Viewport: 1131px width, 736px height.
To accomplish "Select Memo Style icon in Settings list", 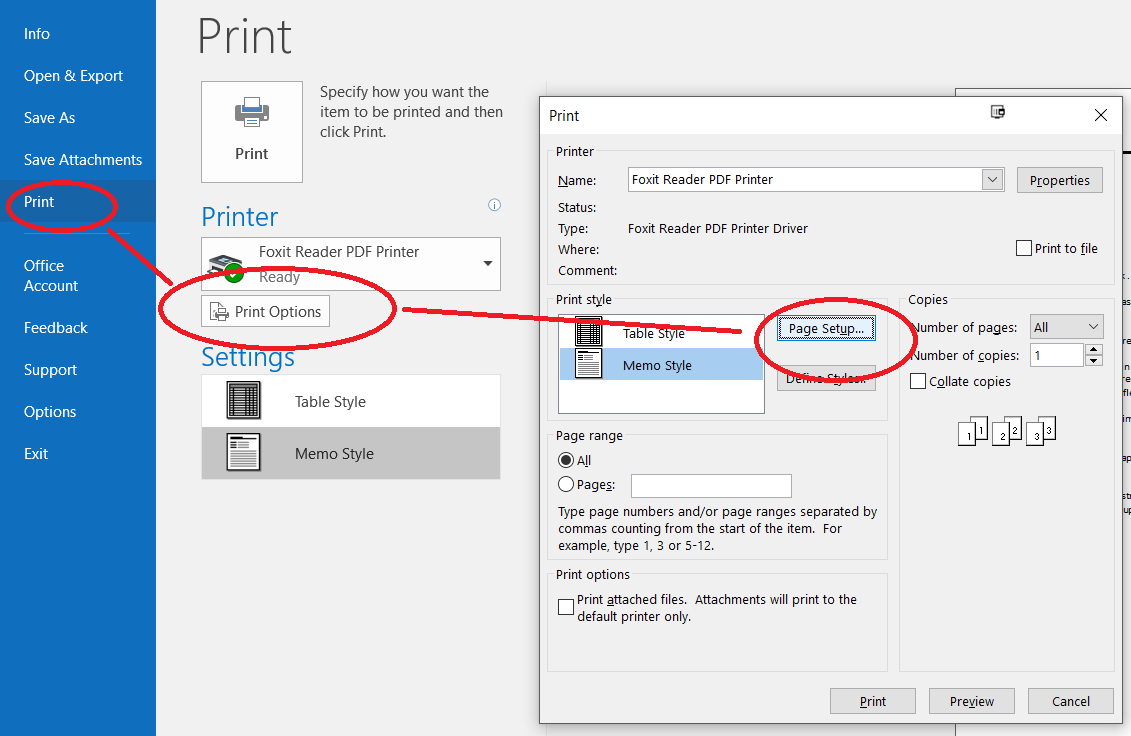I will [244, 453].
